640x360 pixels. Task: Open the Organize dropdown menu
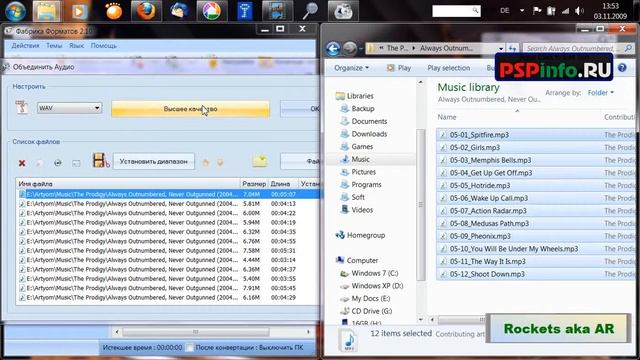point(351,68)
